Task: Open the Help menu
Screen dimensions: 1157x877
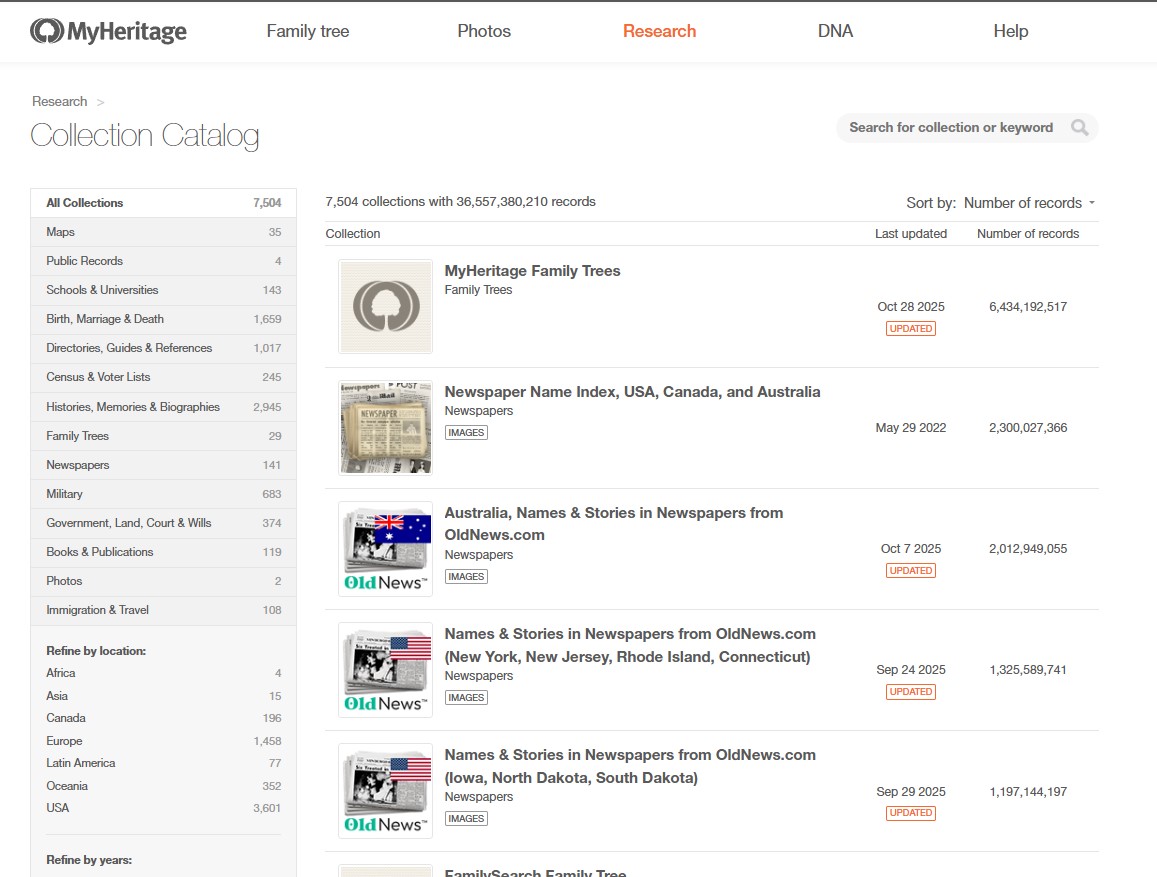Action: [1010, 31]
